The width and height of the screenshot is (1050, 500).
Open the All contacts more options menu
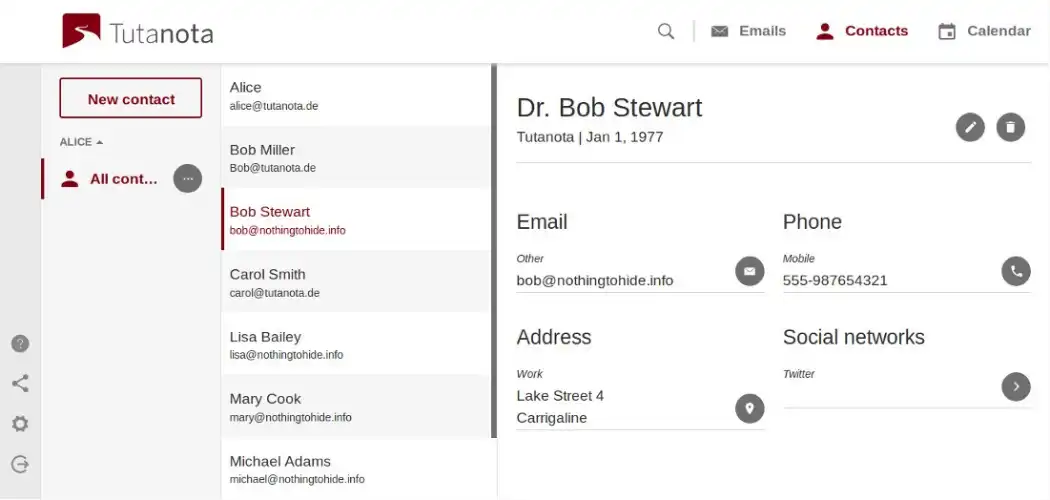tap(187, 179)
